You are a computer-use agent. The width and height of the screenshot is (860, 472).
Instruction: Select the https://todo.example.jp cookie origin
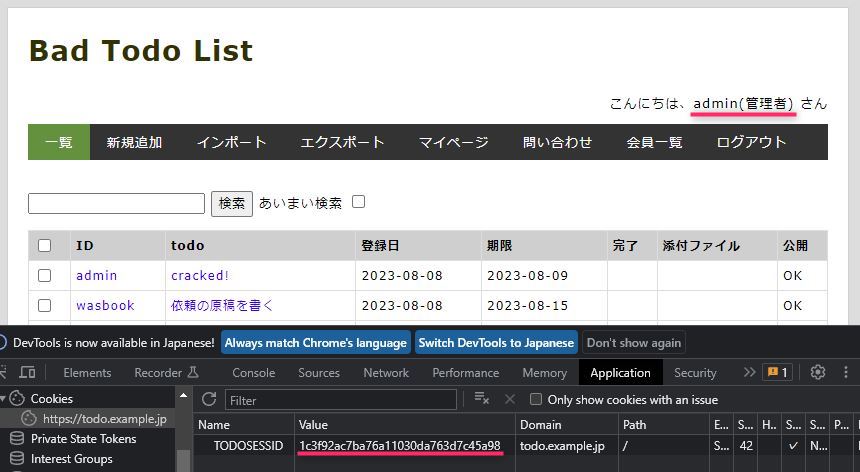coord(105,419)
